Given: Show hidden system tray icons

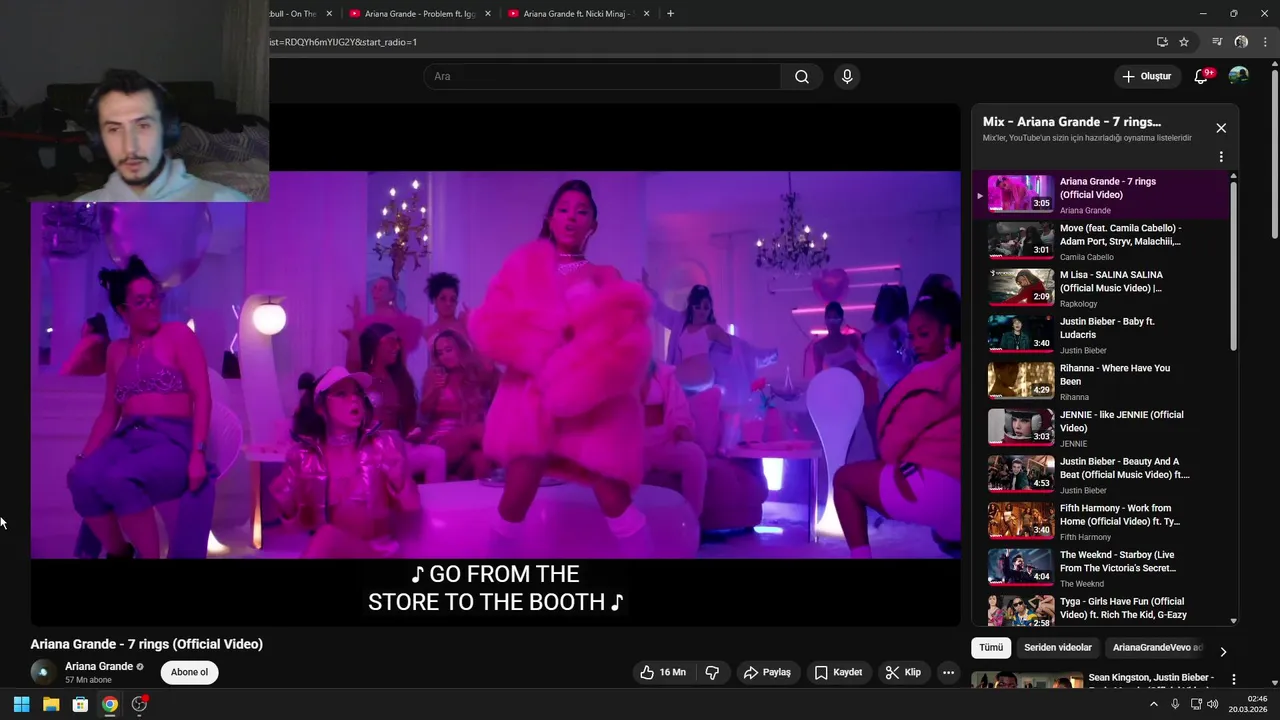Looking at the screenshot, I should tap(1153, 704).
